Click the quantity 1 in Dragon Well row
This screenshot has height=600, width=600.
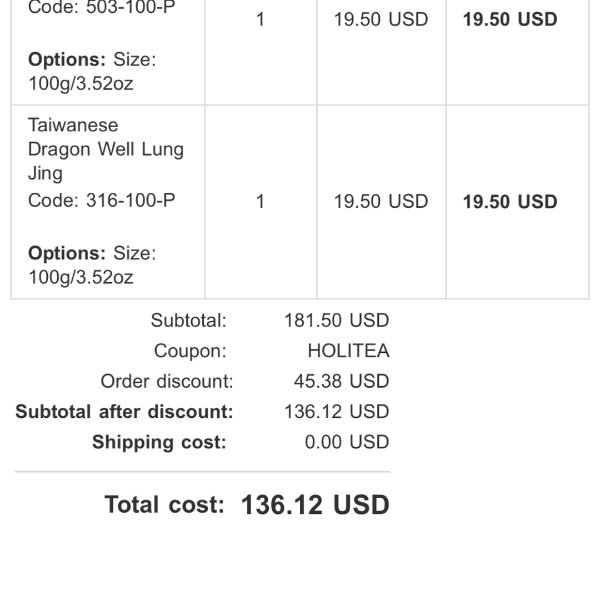260,201
